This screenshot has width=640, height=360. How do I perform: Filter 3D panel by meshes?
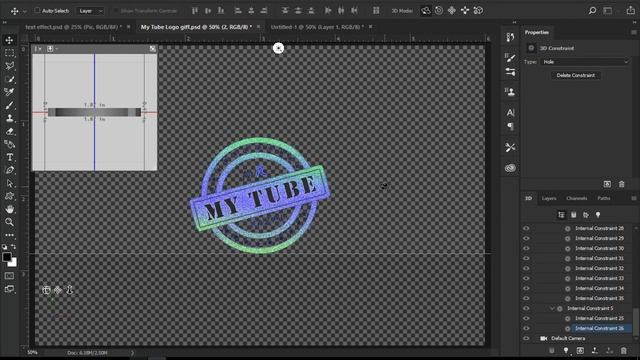[x=573, y=215]
